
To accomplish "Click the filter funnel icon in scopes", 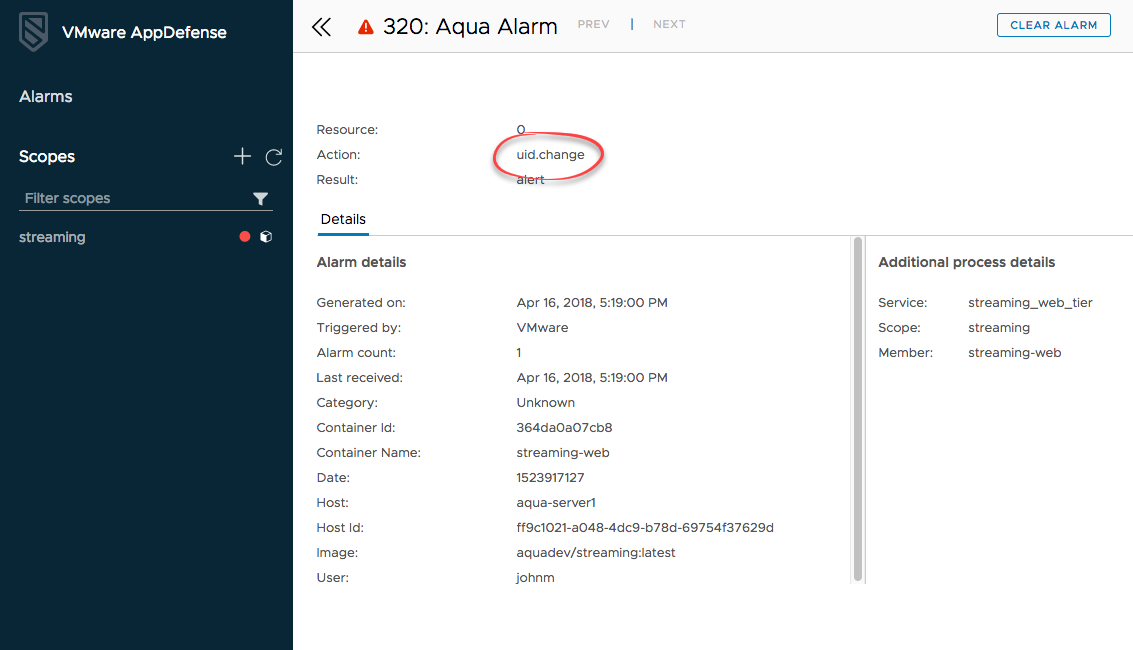I will click(260, 199).
